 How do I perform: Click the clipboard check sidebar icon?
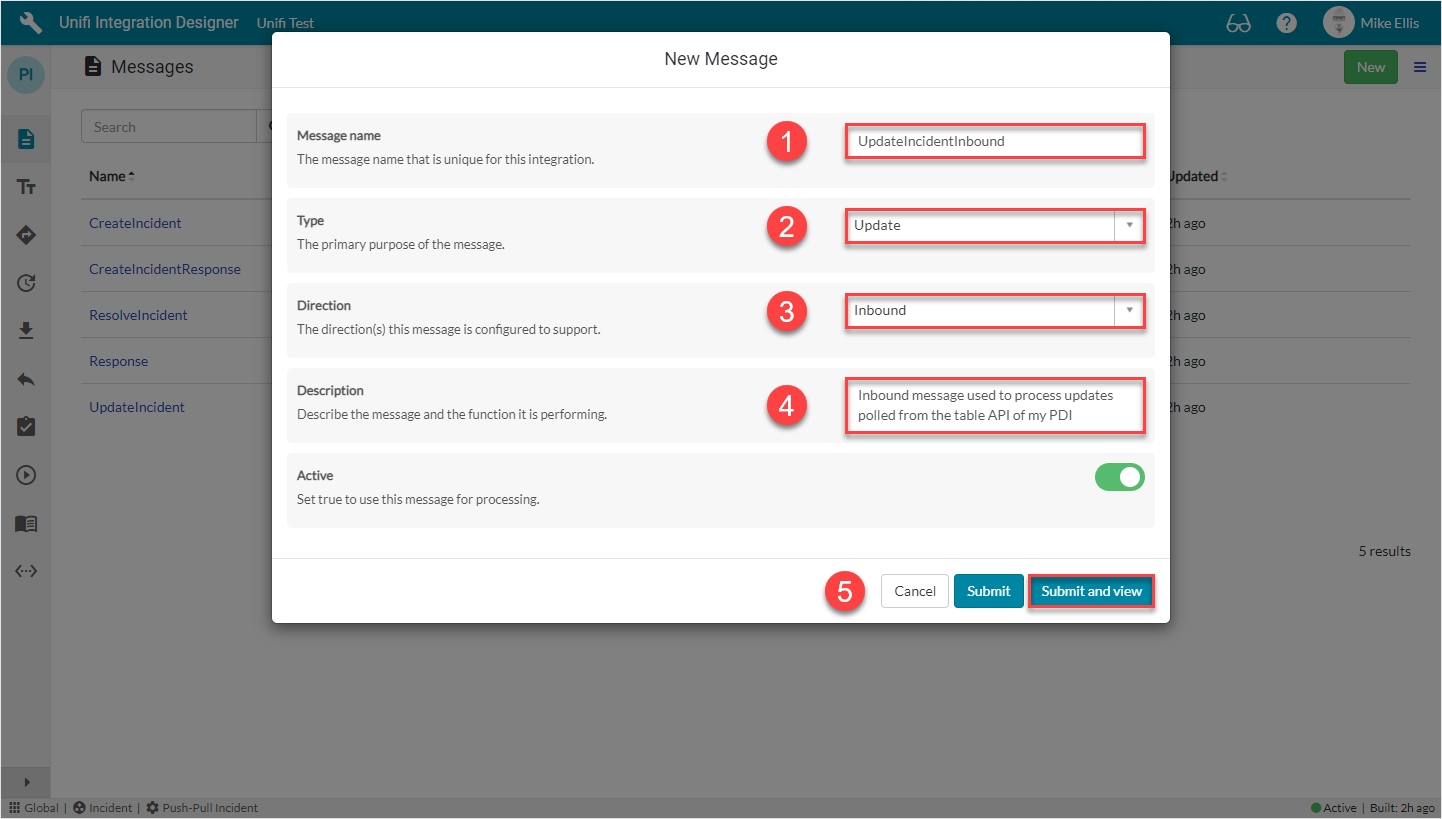[26, 427]
